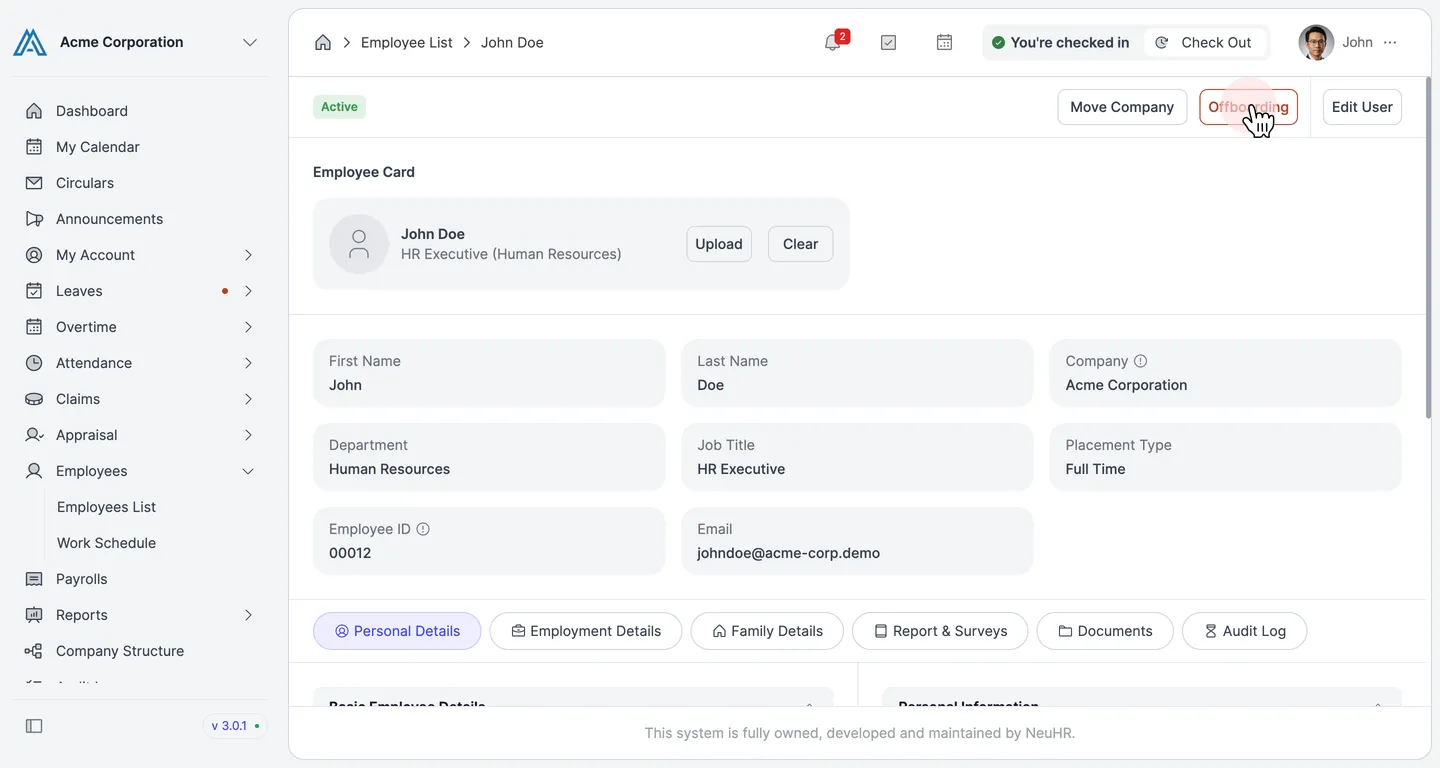The image size is (1440, 768).
Task: Click the Leaves calendar-check icon
Action: click(34, 291)
